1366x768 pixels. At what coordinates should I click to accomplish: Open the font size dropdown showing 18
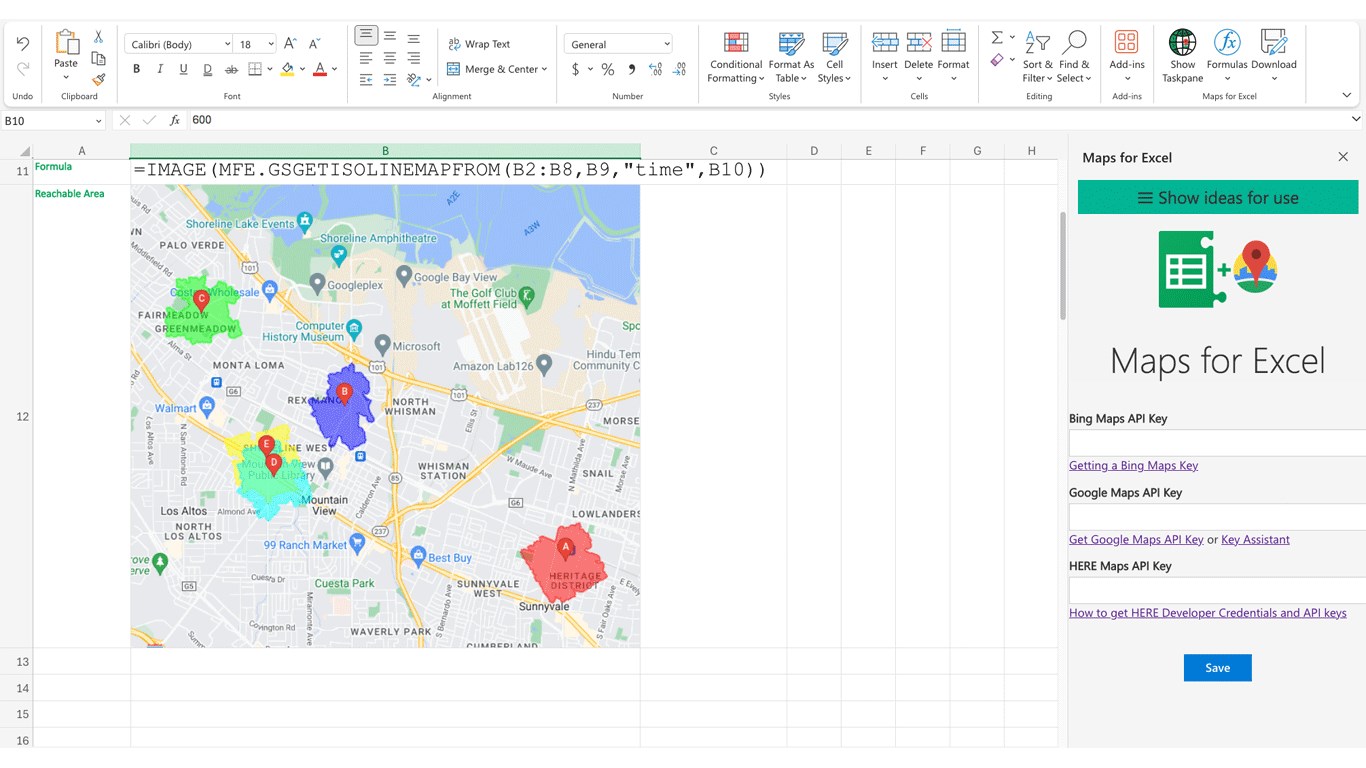click(x=256, y=44)
